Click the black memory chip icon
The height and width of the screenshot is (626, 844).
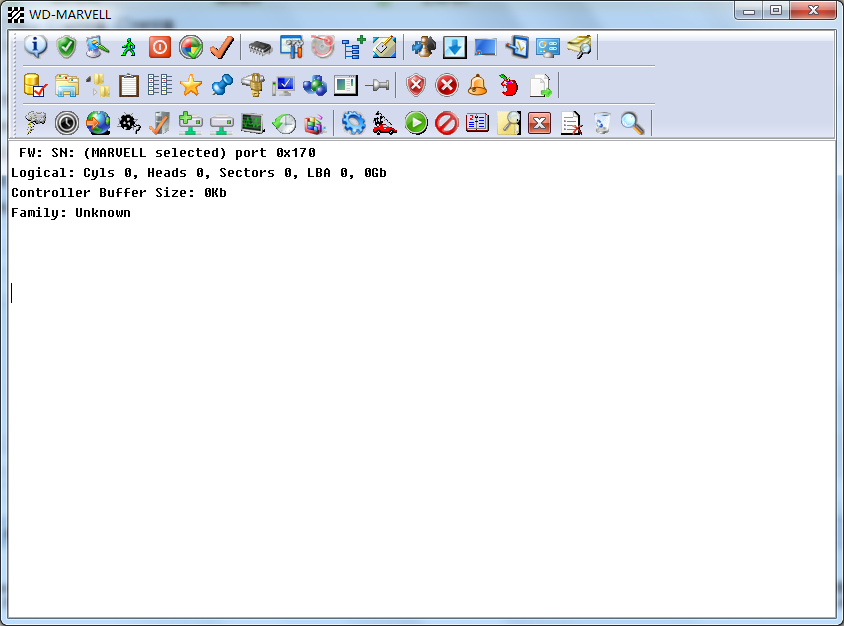tap(261, 48)
